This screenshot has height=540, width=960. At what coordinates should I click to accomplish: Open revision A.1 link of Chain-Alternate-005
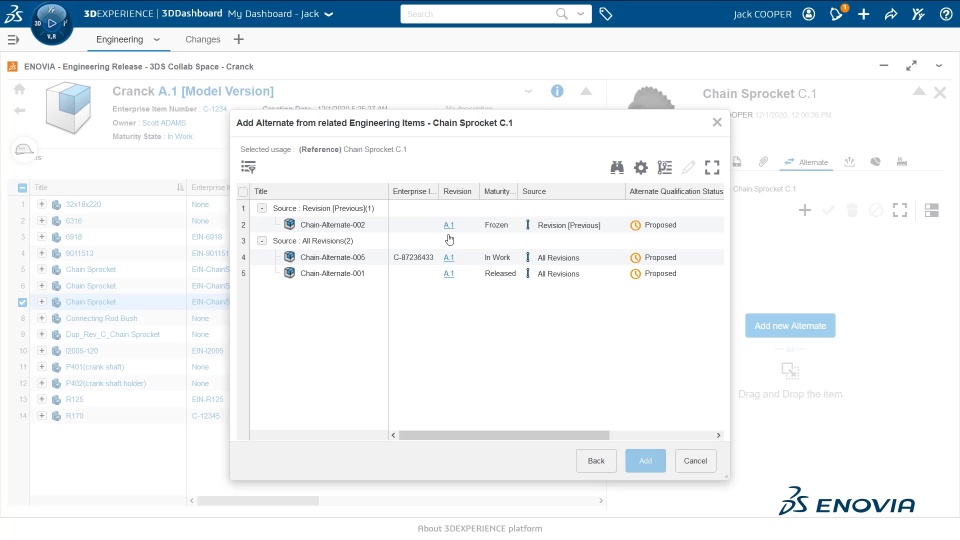click(x=449, y=257)
